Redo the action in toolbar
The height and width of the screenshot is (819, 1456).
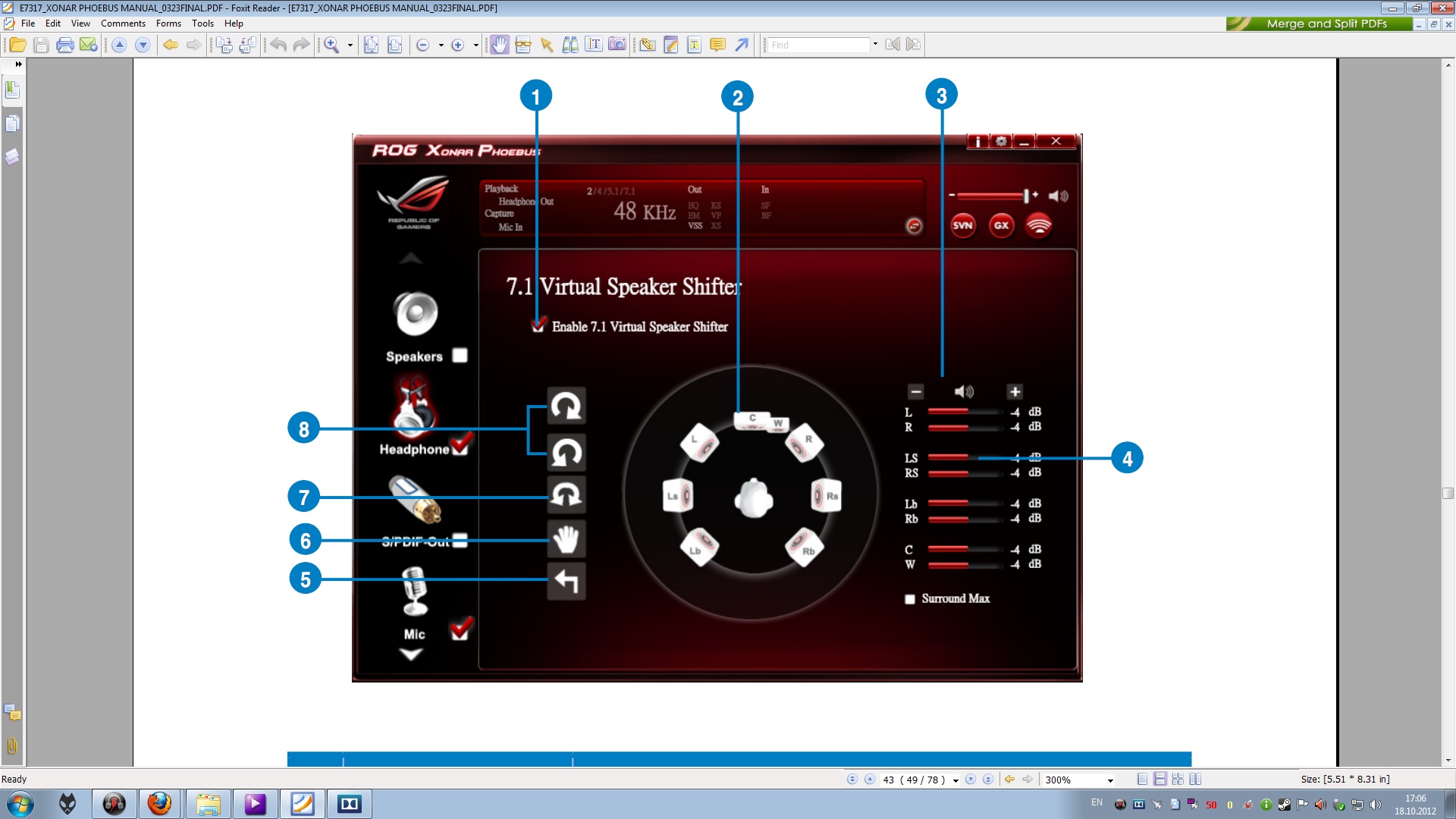(x=302, y=45)
